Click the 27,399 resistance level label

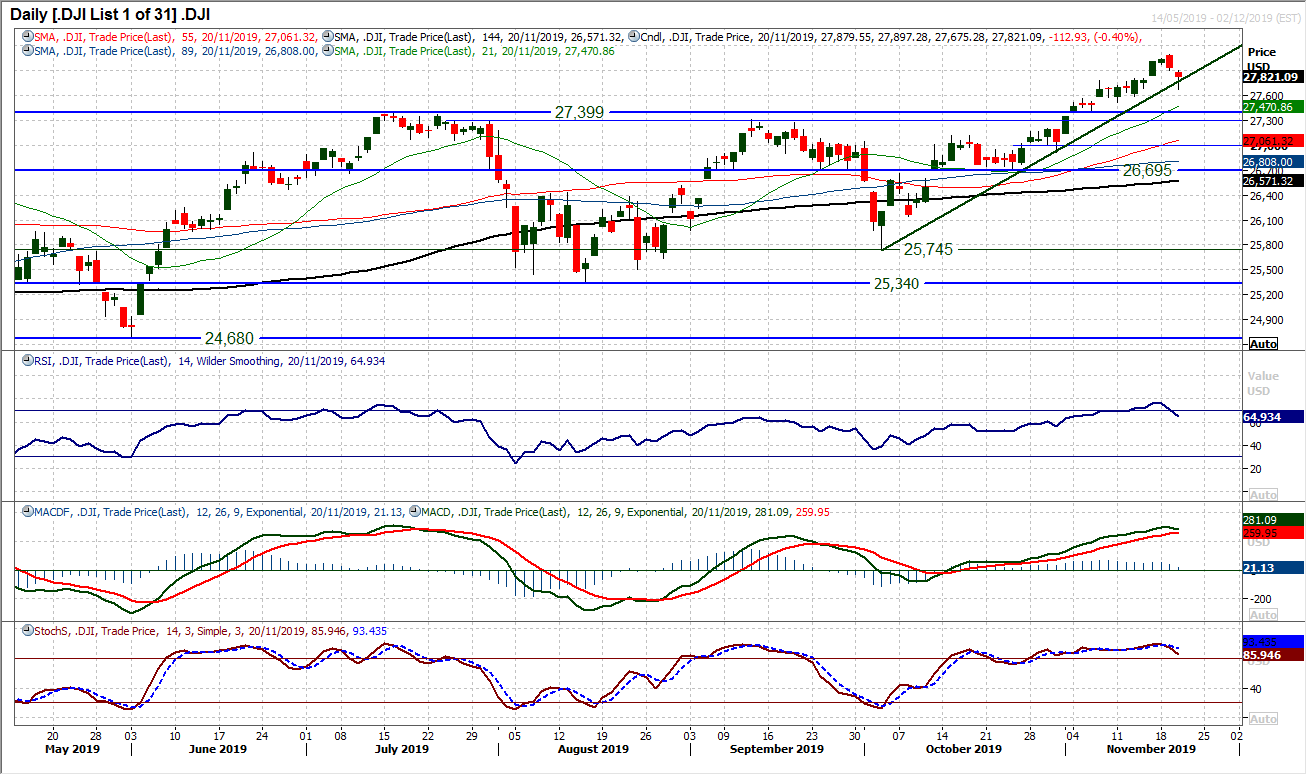click(x=578, y=113)
